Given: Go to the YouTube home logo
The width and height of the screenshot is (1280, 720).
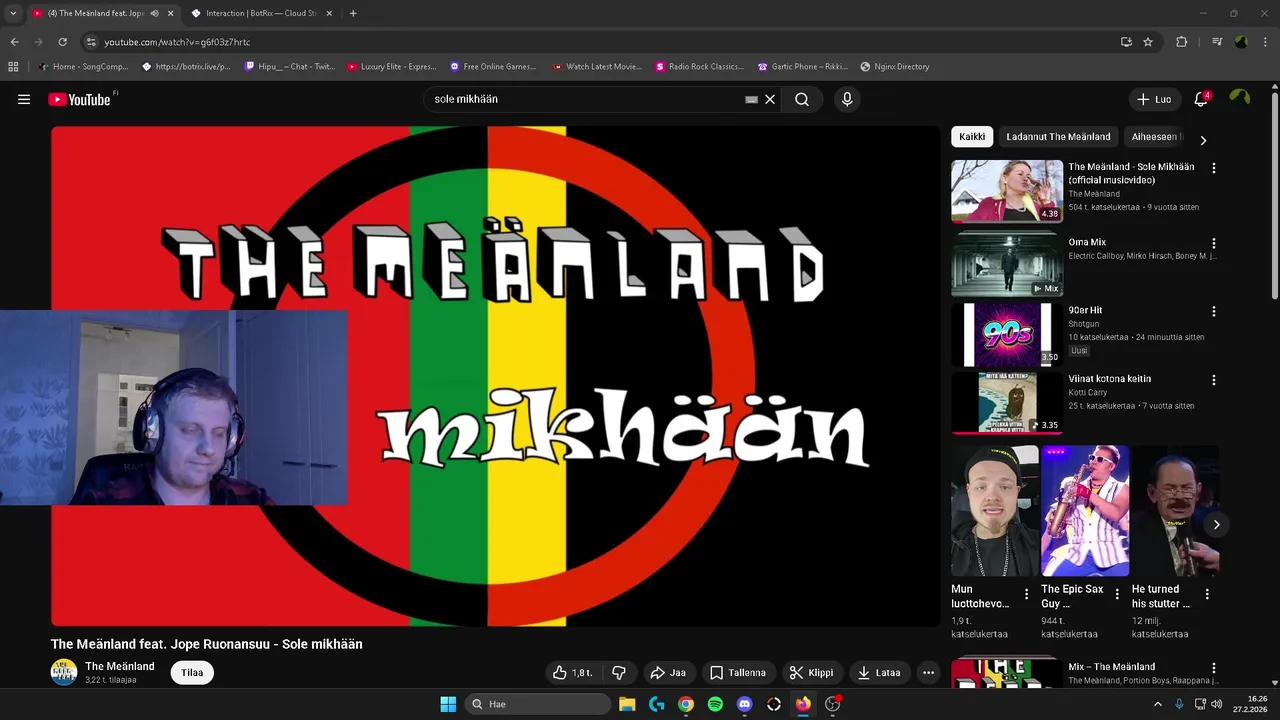Looking at the screenshot, I should coord(80,99).
